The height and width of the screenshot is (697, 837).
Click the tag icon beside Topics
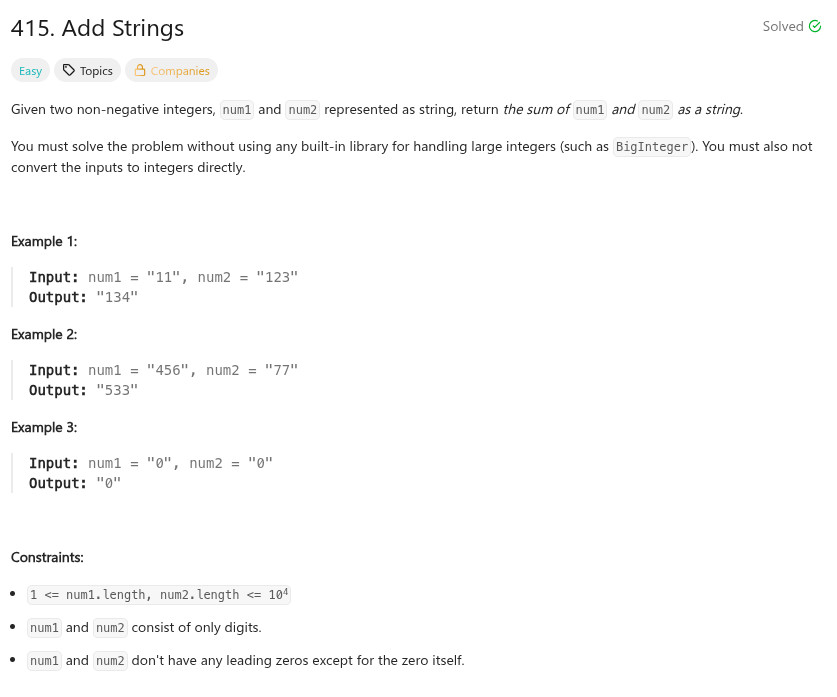(68, 71)
